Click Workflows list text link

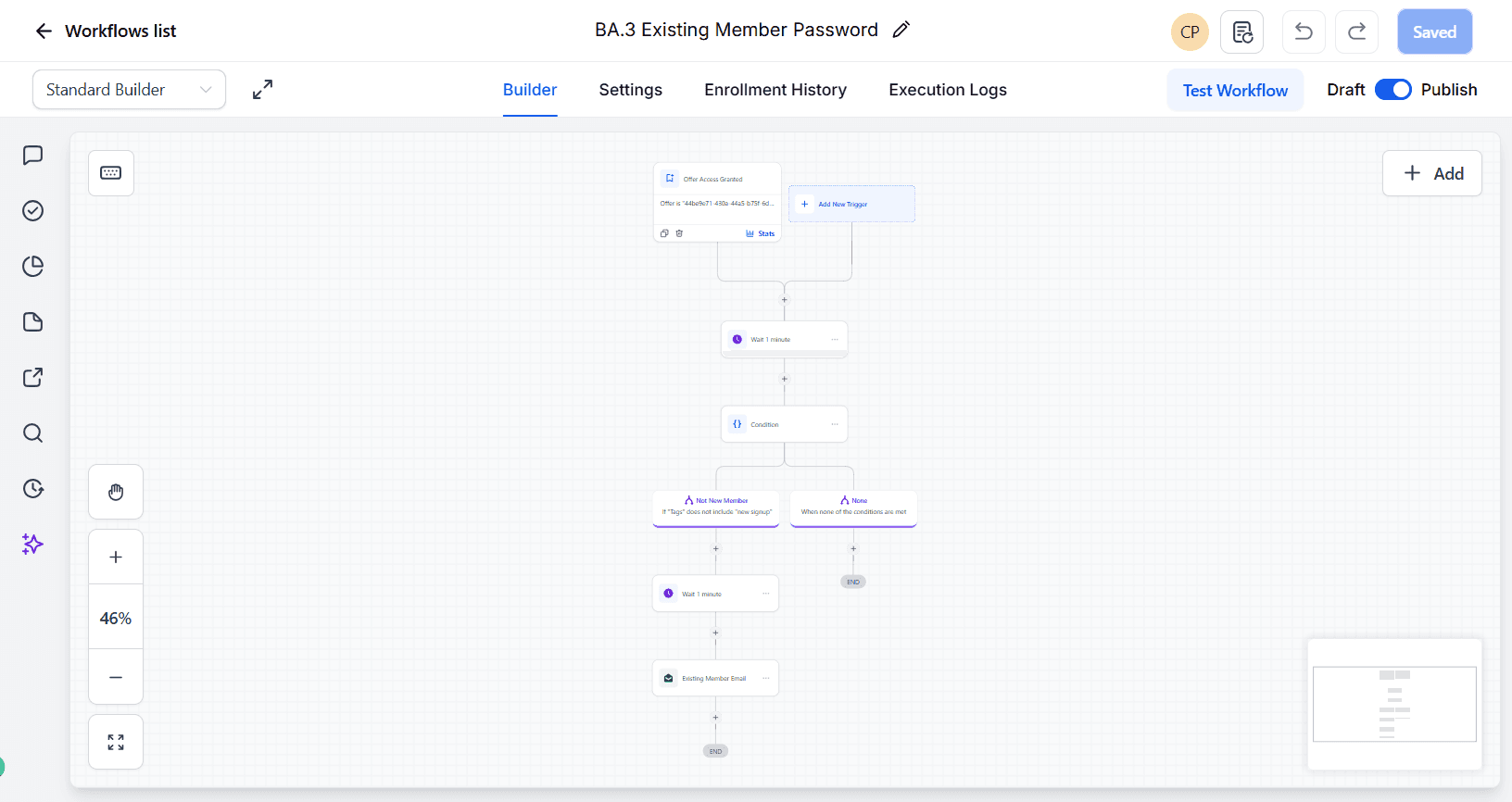click(120, 31)
